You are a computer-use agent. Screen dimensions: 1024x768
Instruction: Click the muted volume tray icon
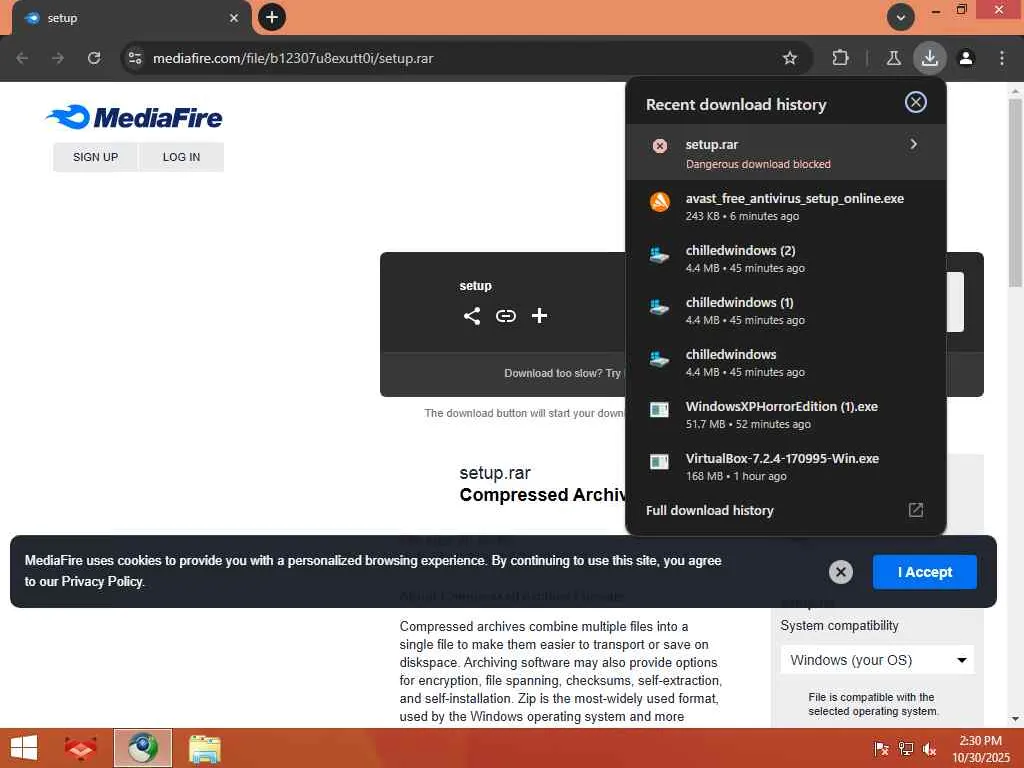pyautogui.click(x=929, y=748)
